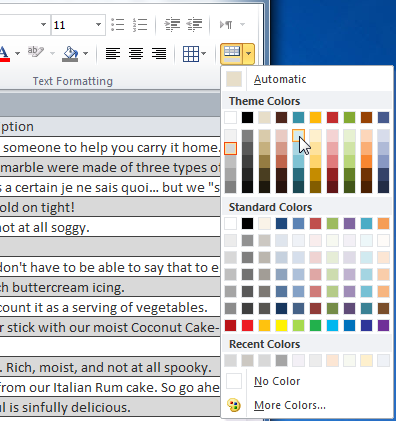Pick the black swatch in Theme Colors top row
The image size is (396, 421).
coord(247,117)
